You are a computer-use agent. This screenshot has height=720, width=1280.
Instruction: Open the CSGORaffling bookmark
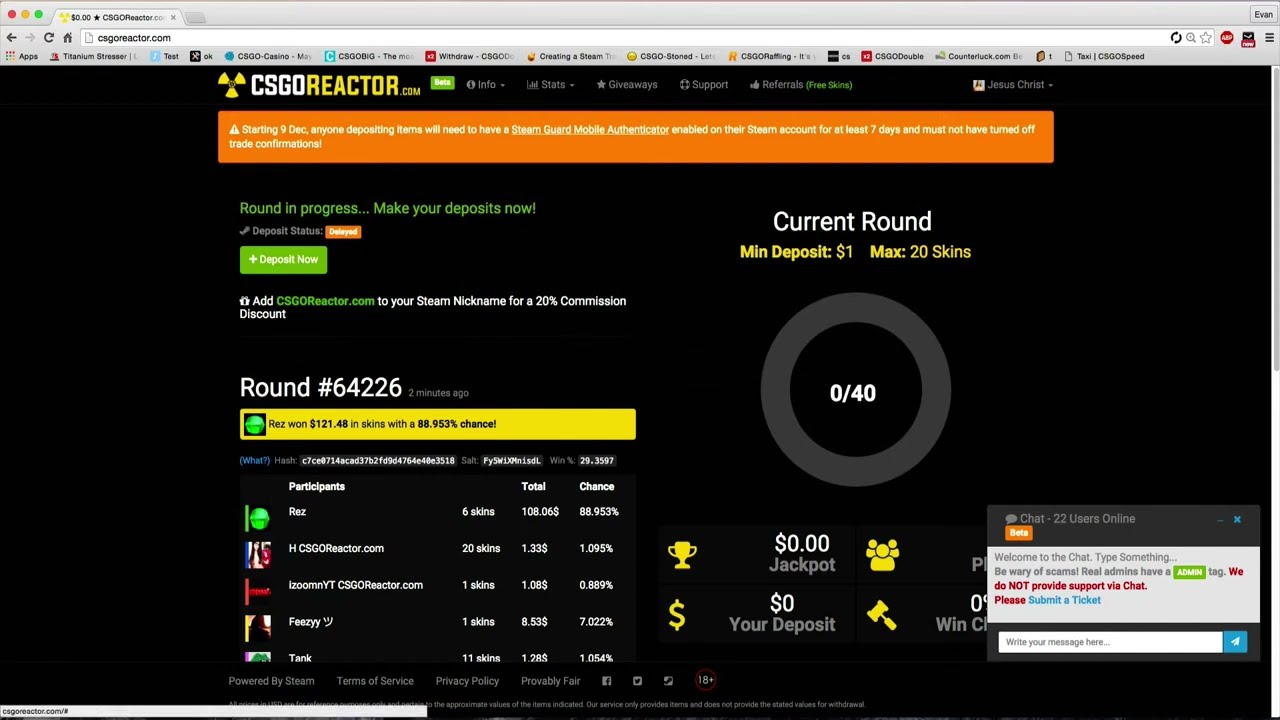pyautogui.click(x=771, y=56)
